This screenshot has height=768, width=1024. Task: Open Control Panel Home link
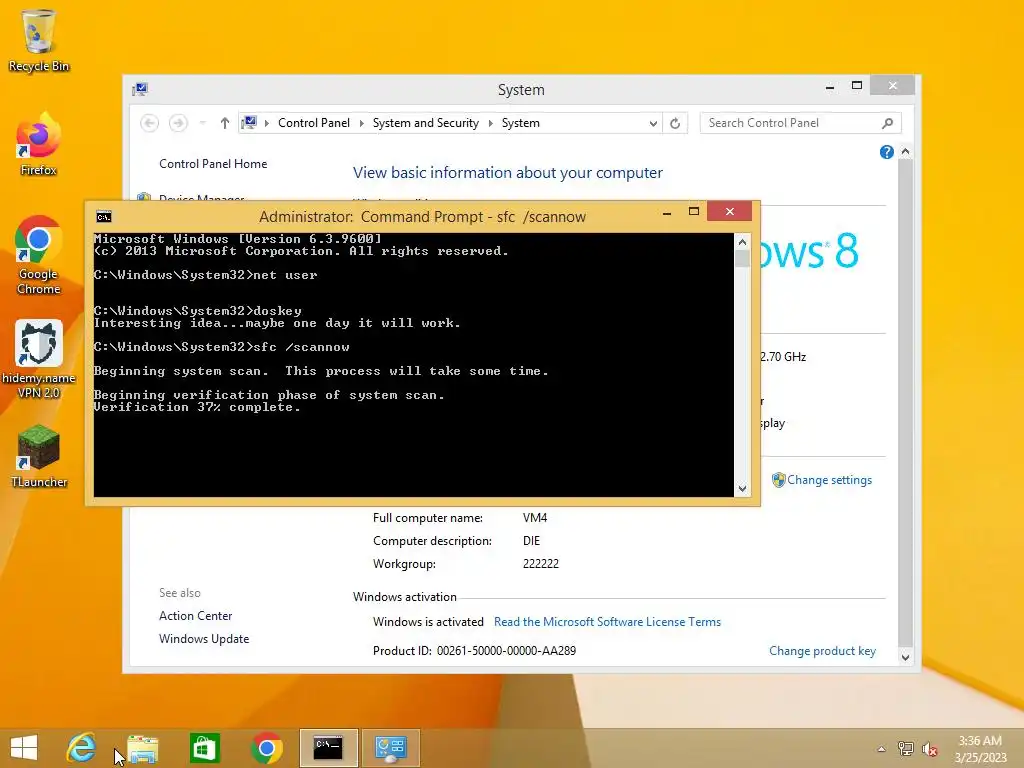[213, 164]
